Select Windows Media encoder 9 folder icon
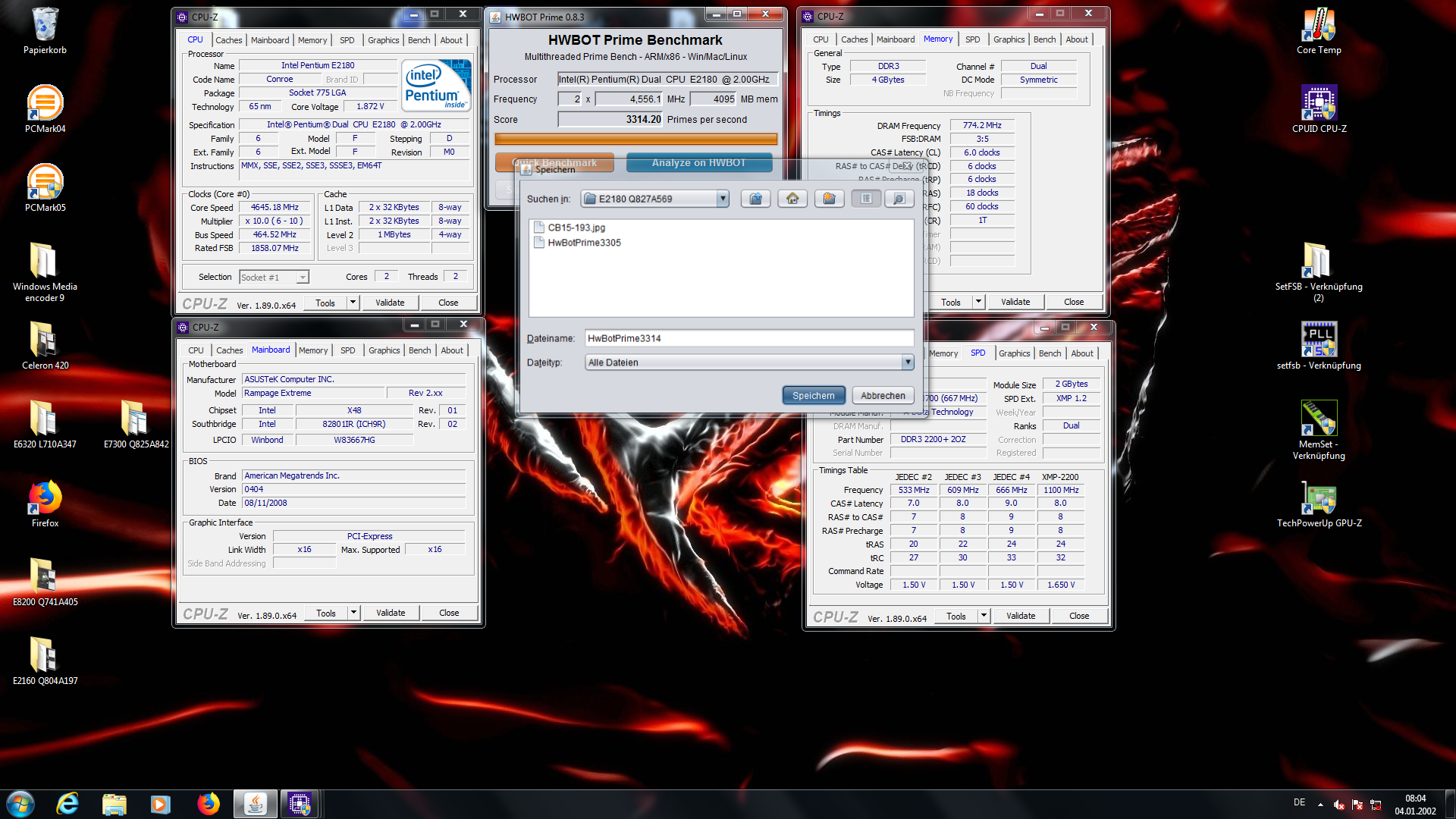The width and height of the screenshot is (1456, 819). (45, 271)
